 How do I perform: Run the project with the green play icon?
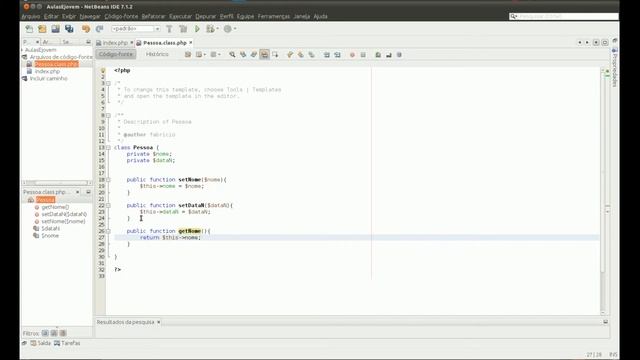(x=197, y=29)
